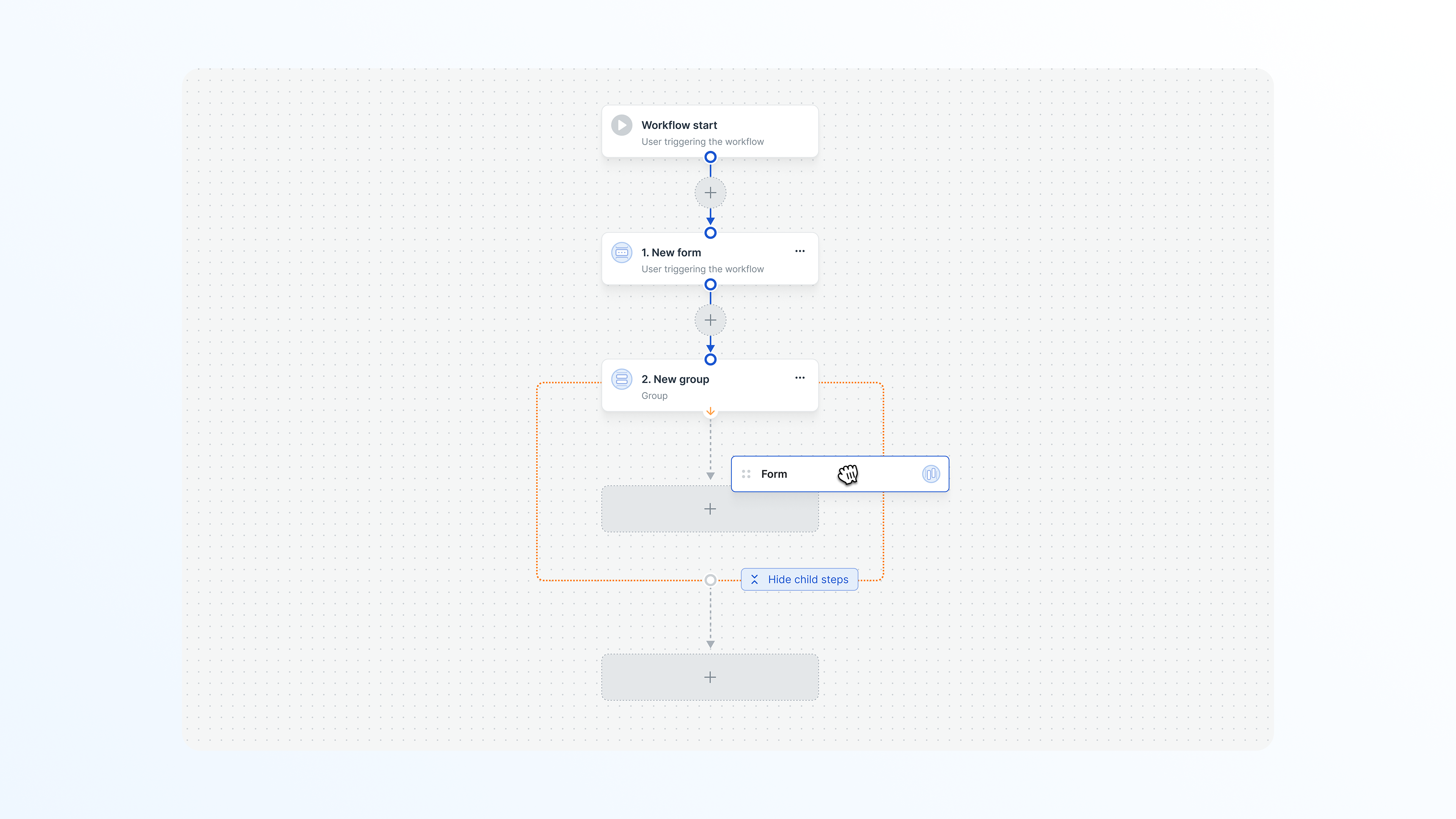Click the Form draggable card label

(773, 474)
